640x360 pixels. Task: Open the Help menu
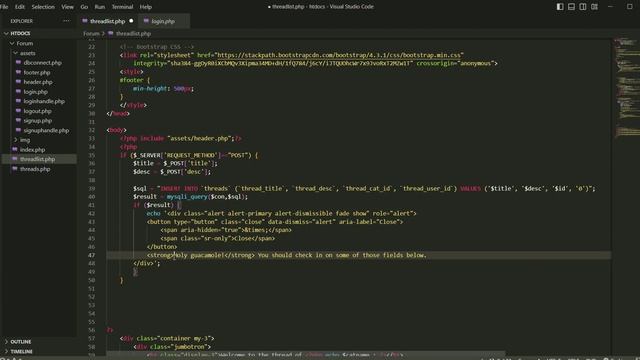[x=146, y=7]
